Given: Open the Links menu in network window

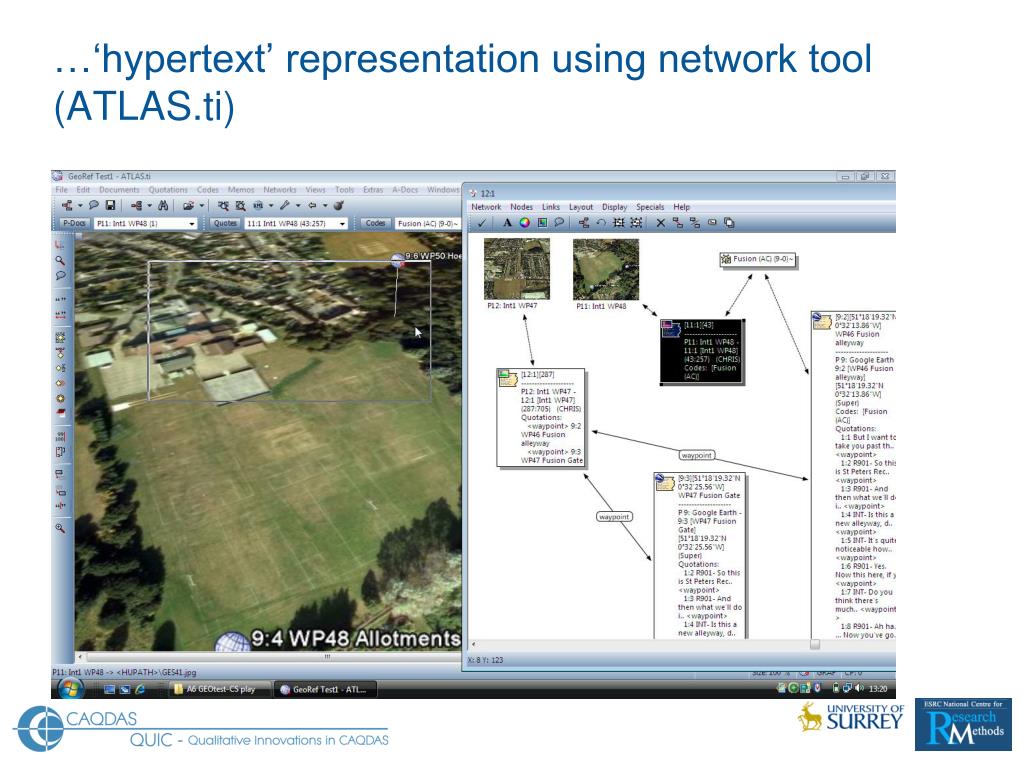Looking at the screenshot, I should point(551,206).
